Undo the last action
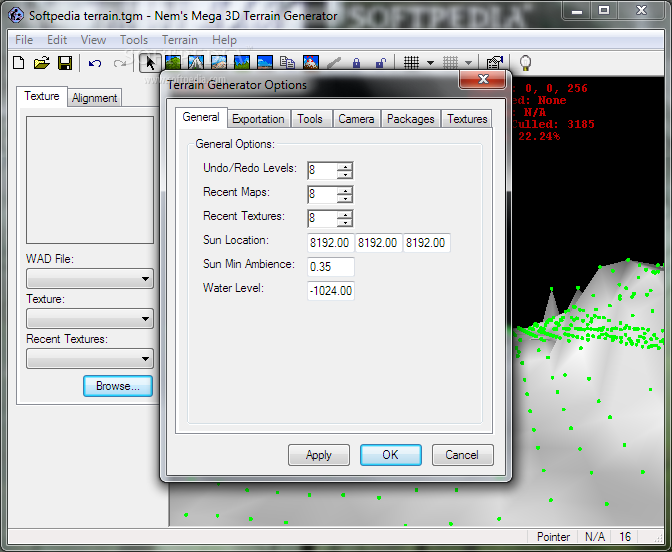672x552 pixels. coord(95,63)
